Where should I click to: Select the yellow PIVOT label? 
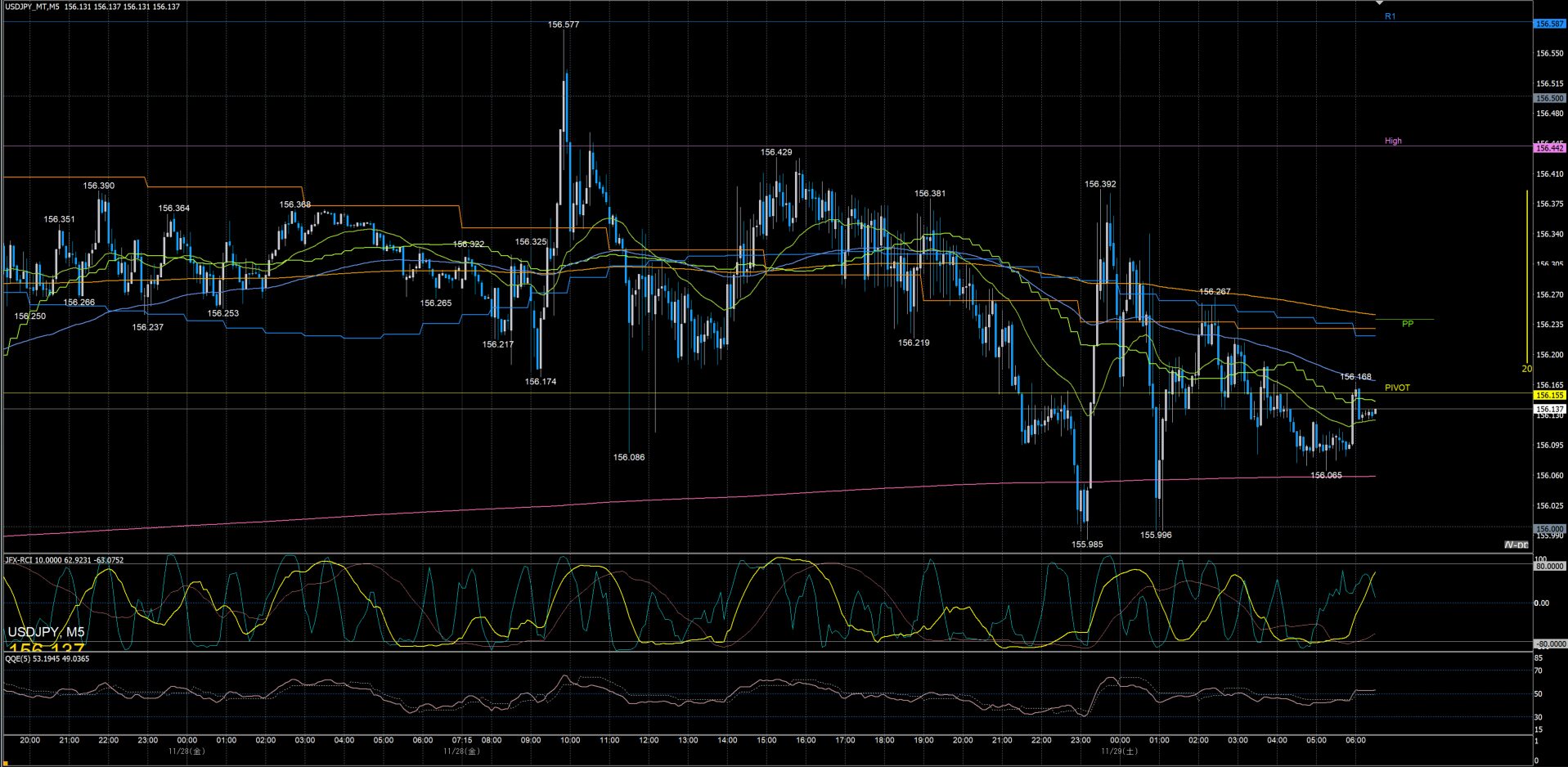point(1397,388)
